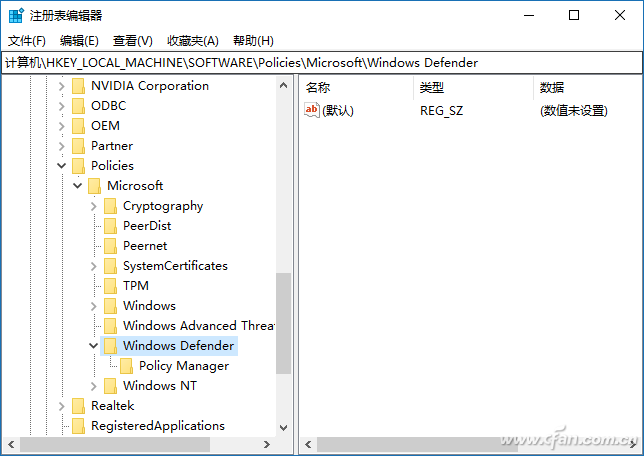Click the Realtek folder icon

78,406
